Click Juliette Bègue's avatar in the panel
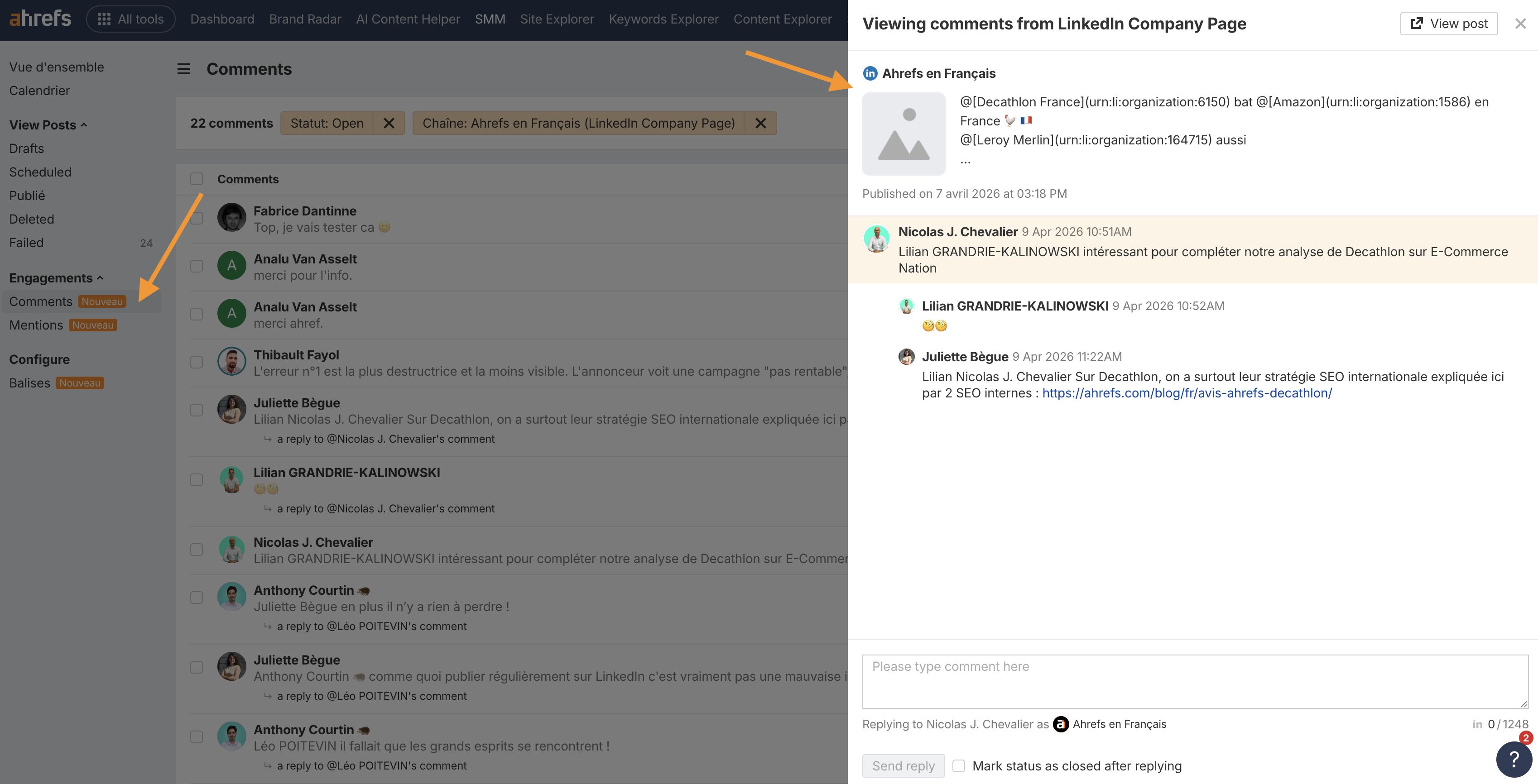The height and width of the screenshot is (784, 1538). point(906,357)
